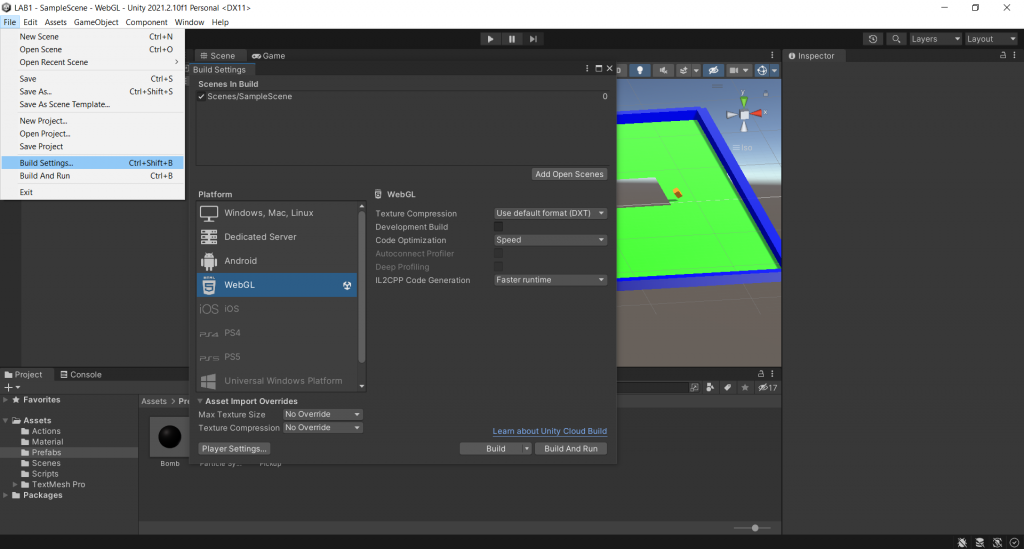
Task: Open the GameObject menu
Action: [x=96, y=22]
